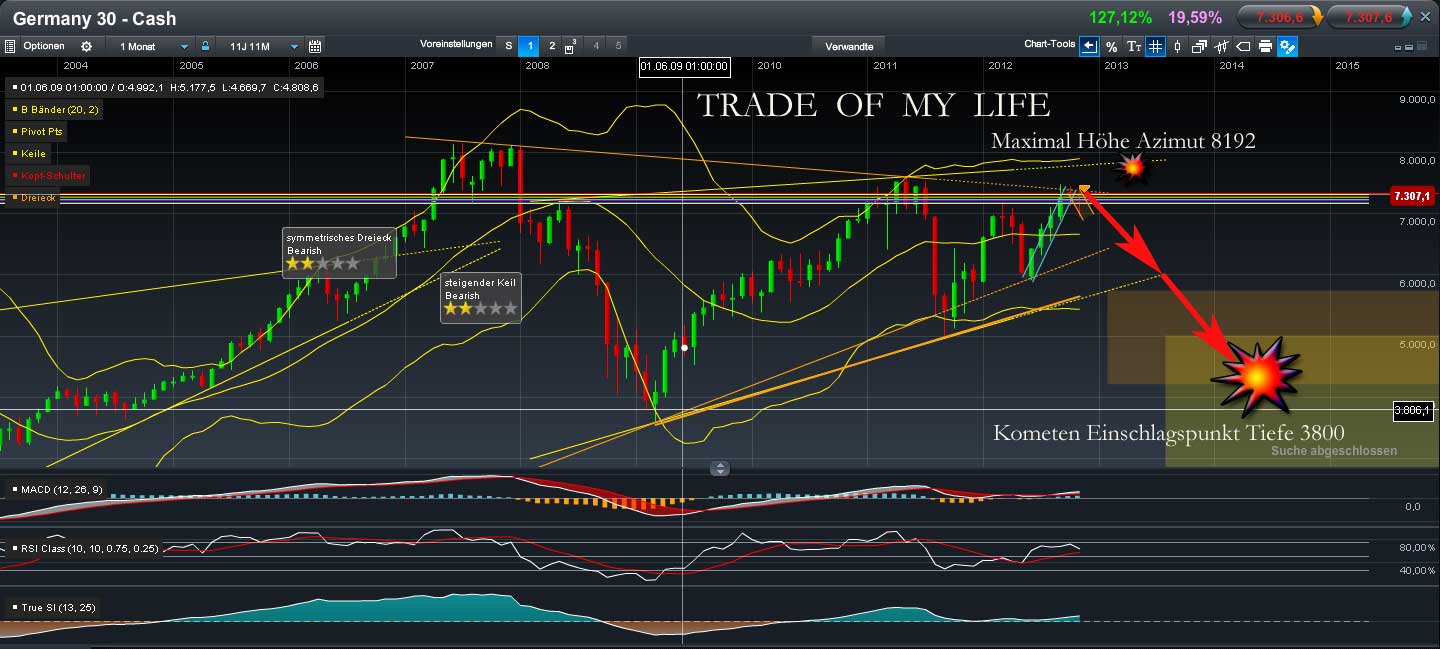
Task: Toggle the Keile indicator
Action: coord(28,153)
